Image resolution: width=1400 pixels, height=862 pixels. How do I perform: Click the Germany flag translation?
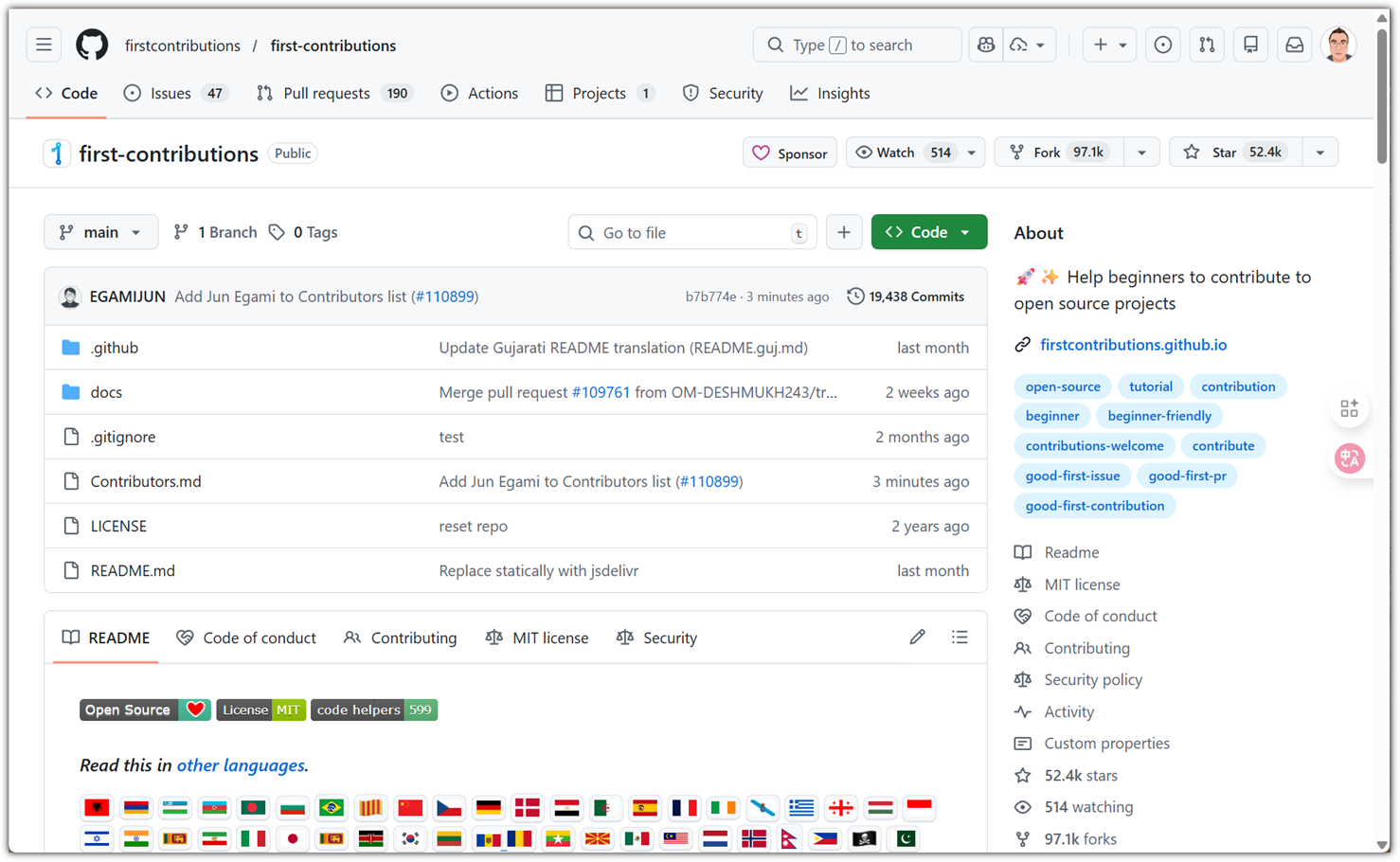point(489,808)
